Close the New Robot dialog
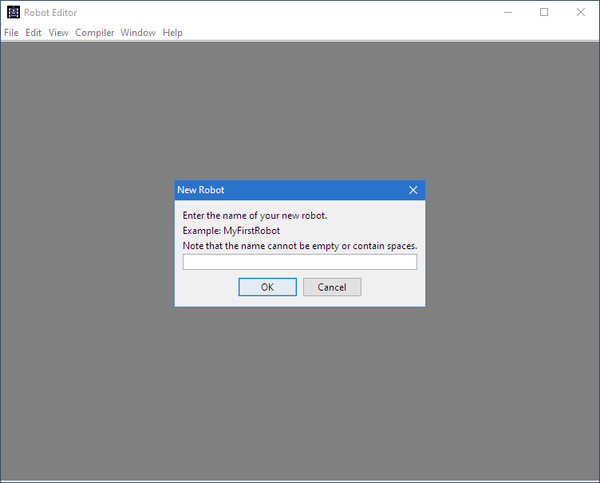600x483 pixels. click(x=413, y=190)
